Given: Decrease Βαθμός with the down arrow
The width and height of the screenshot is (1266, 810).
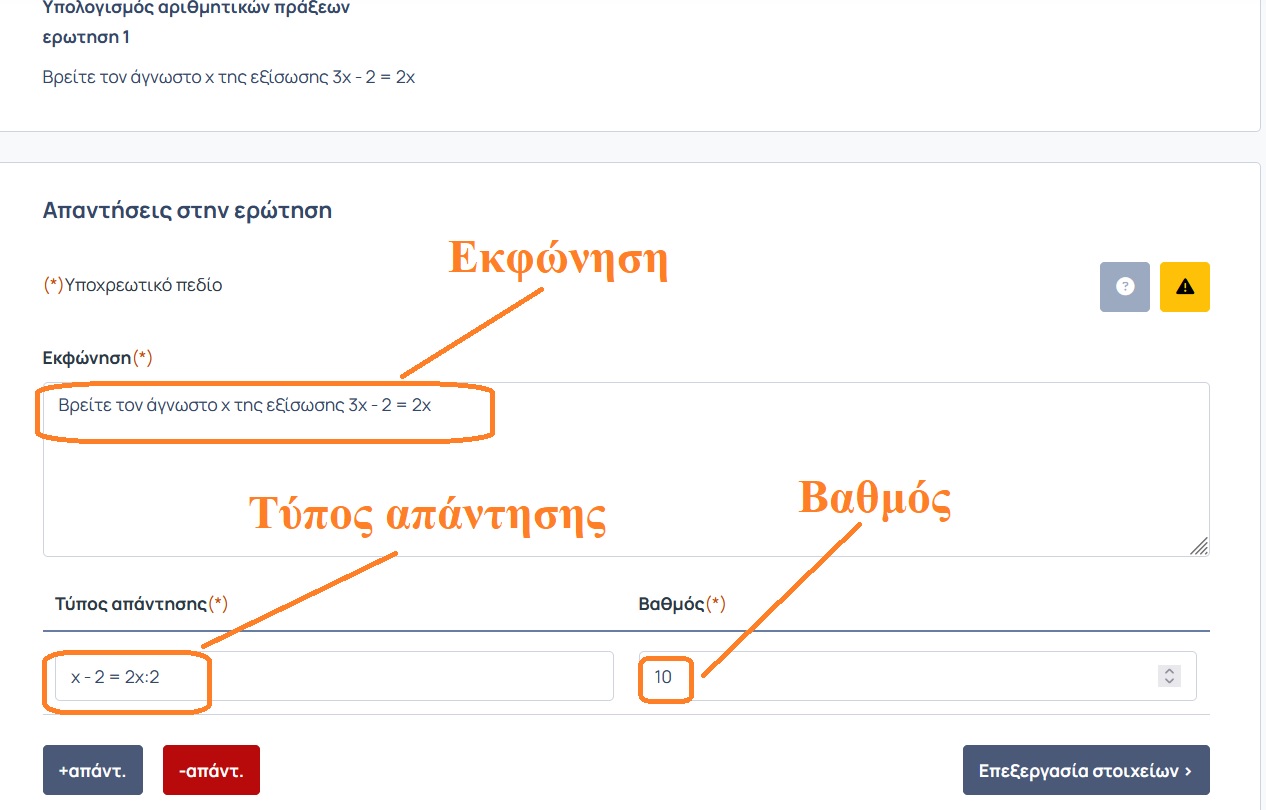Looking at the screenshot, I should click(1169, 681).
